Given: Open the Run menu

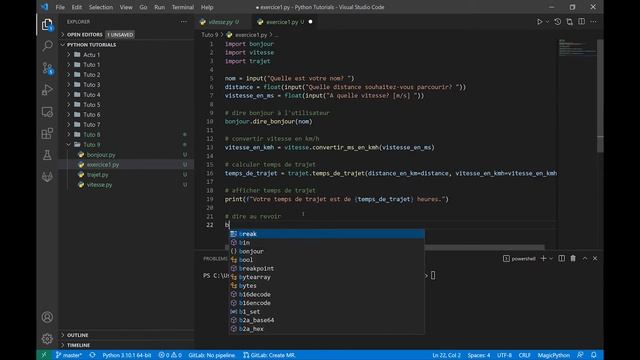Looking at the screenshot, I should click(160, 7).
